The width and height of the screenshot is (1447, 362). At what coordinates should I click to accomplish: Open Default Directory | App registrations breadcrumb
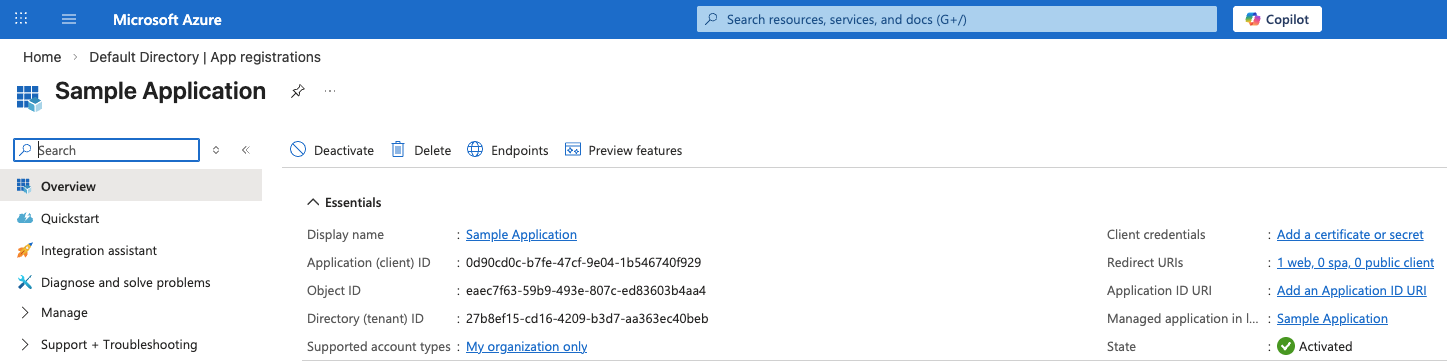click(x=205, y=57)
